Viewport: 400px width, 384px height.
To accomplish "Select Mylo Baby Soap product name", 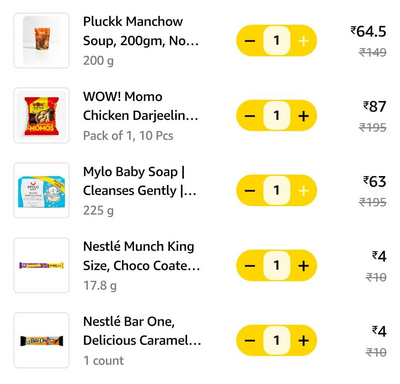I will coord(140,181).
